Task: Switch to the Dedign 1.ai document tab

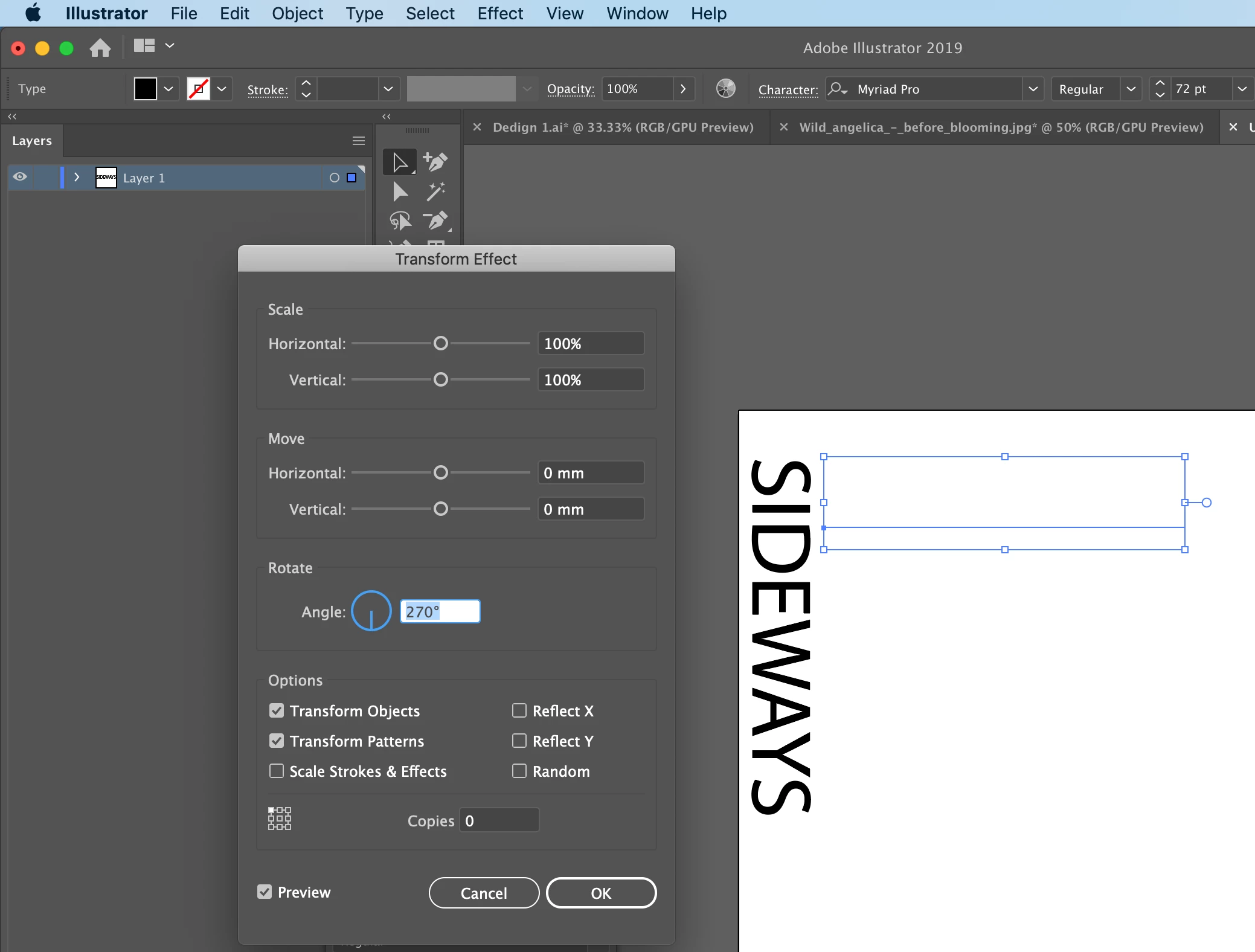Action: coord(623,127)
